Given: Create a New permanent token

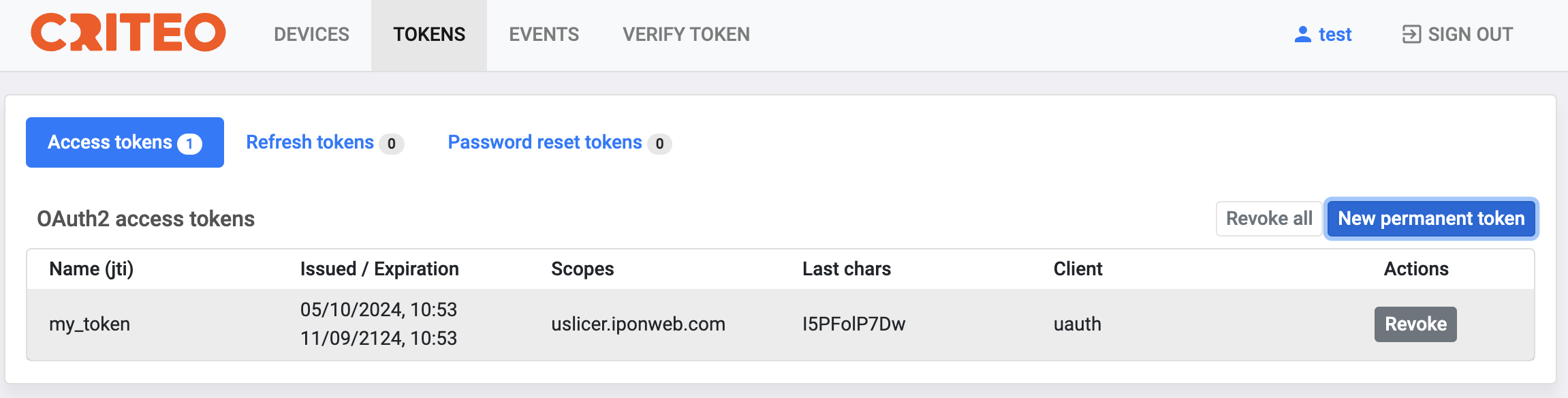Looking at the screenshot, I should 1430,219.
